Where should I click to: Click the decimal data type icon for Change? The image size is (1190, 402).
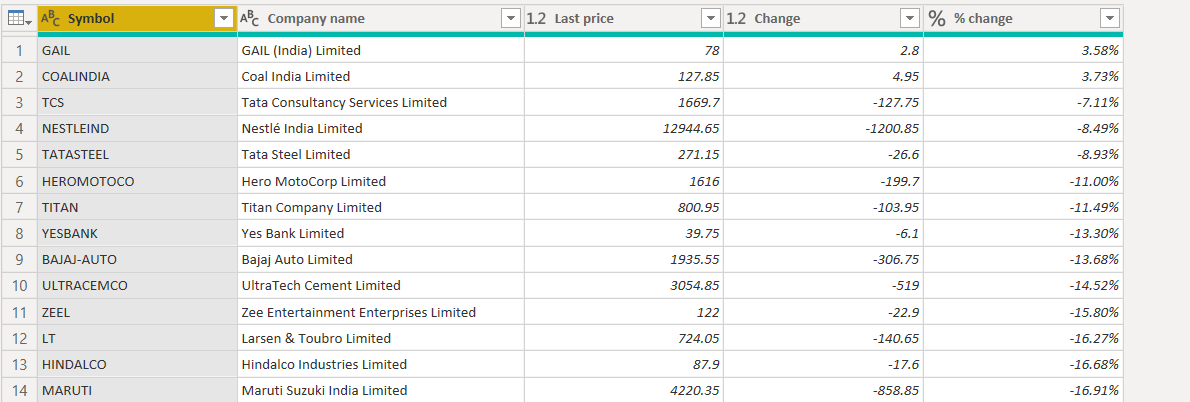[736, 18]
